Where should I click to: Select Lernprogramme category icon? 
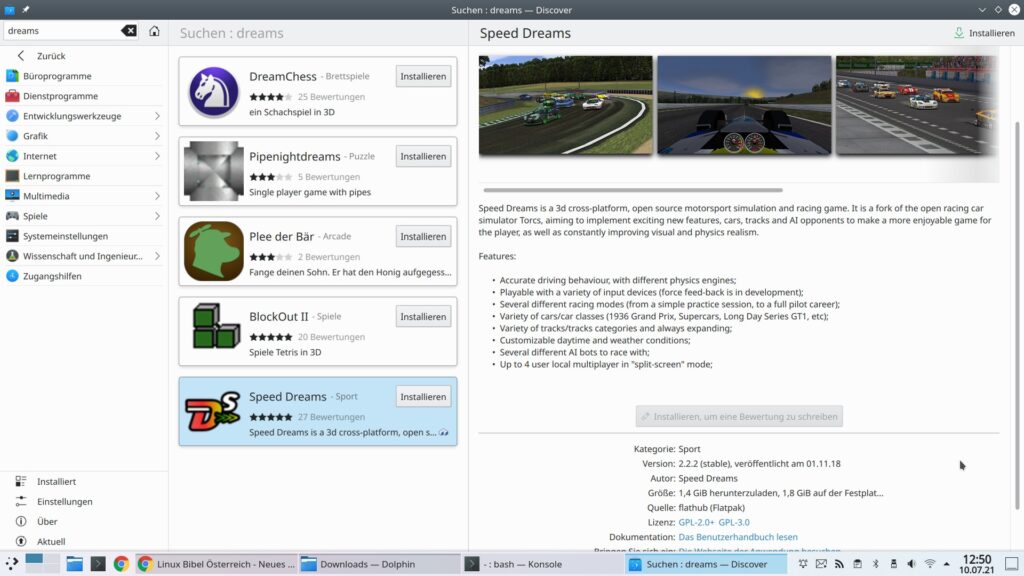pos(12,176)
